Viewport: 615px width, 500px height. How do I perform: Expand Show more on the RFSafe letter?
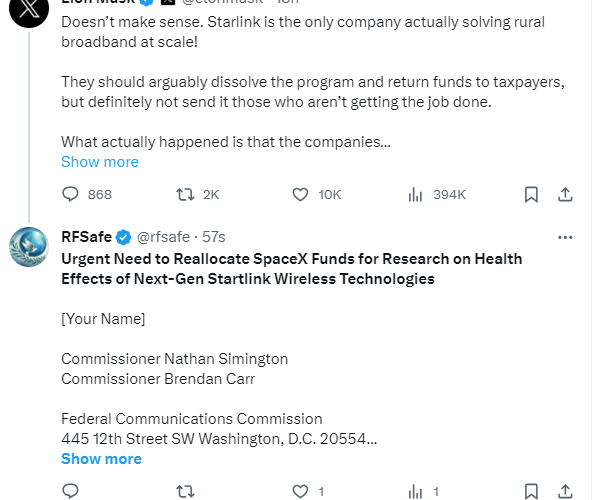click(101, 459)
